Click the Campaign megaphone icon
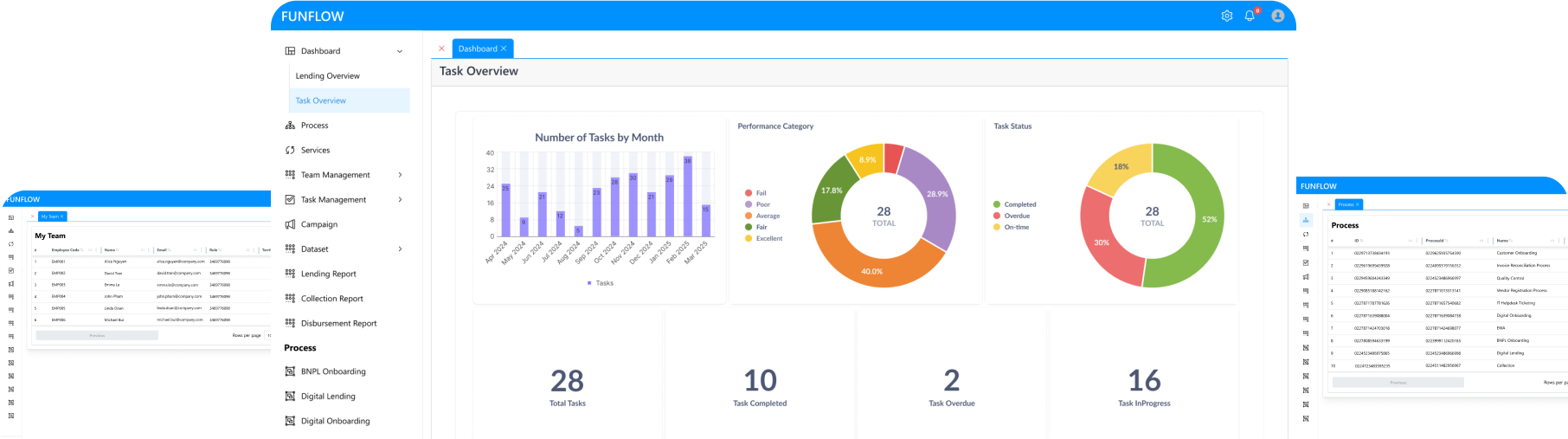The height and width of the screenshot is (439, 1568). click(290, 224)
